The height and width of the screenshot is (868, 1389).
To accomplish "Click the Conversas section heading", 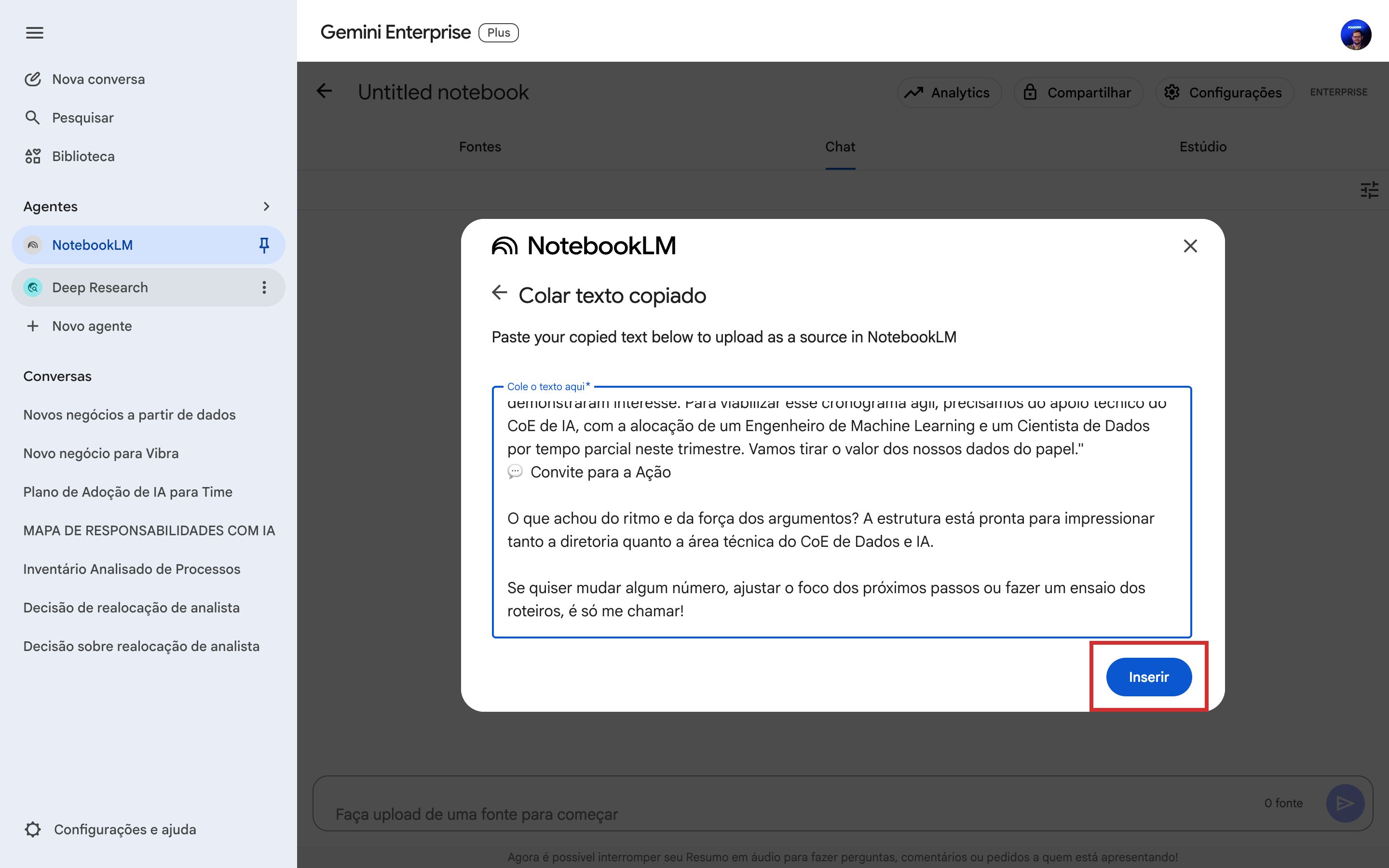I will pyautogui.click(x=57, y=376).
